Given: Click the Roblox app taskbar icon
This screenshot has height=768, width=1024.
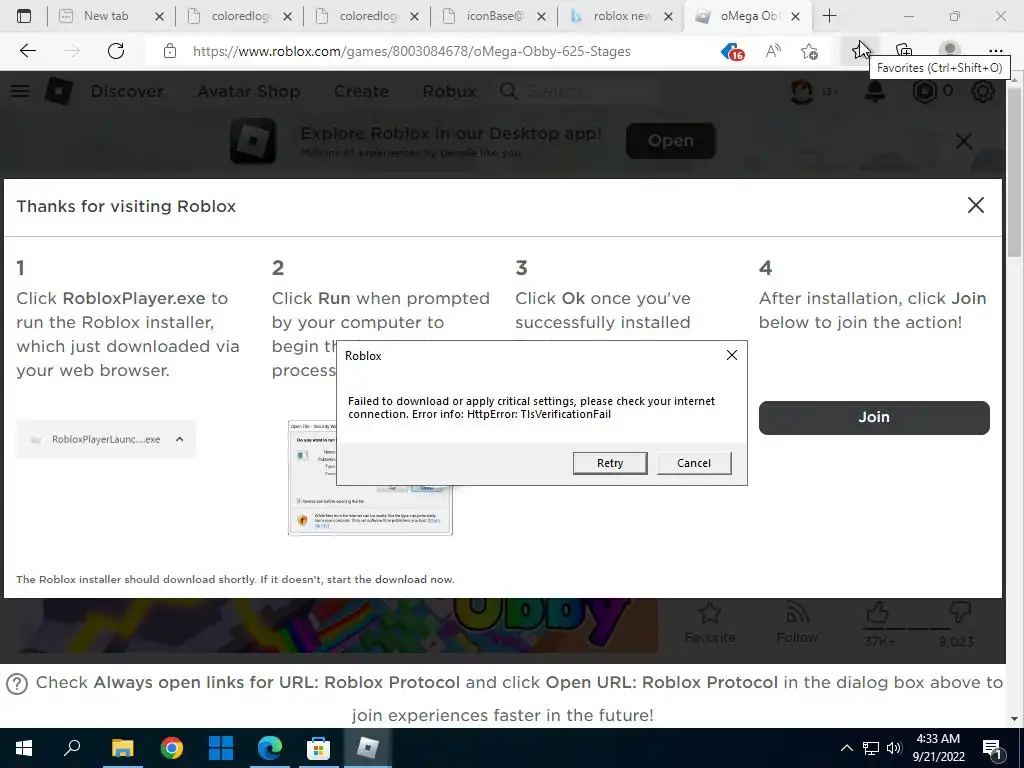Looking at the screenshot, I should (368, 748).
